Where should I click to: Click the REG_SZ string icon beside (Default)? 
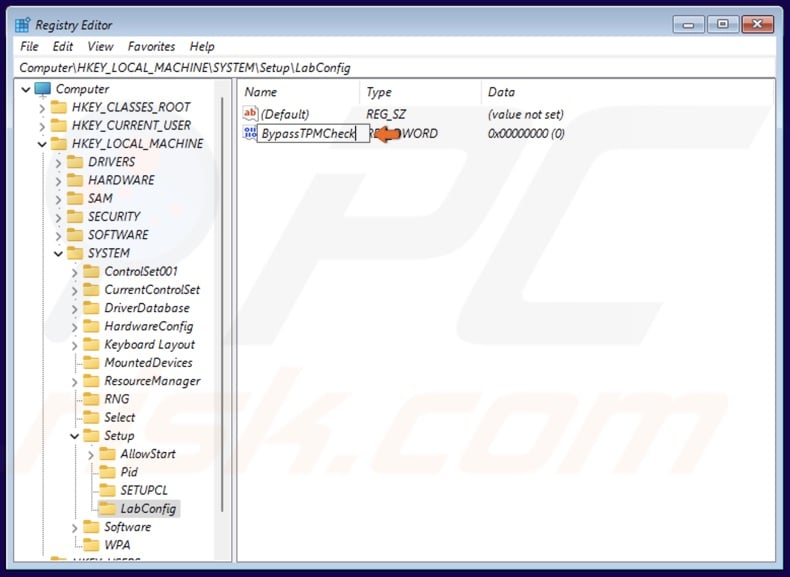pyautogui.click(x=250, y=113)
